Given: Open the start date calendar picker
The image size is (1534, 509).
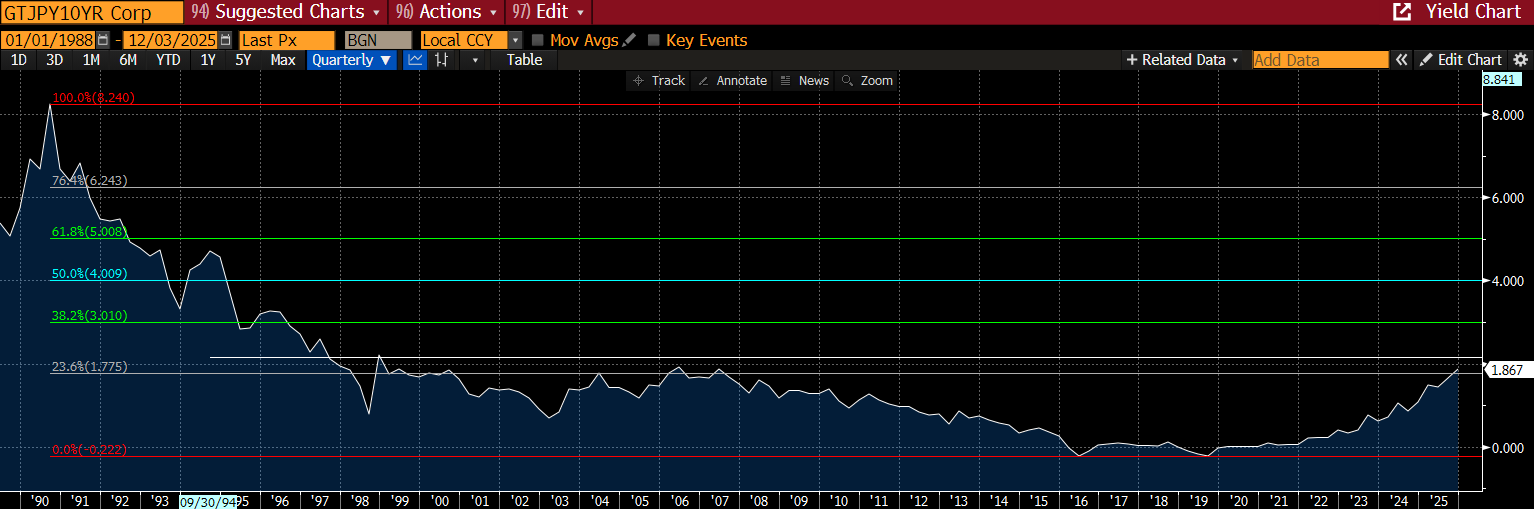Looking at the screenshot, I should (x=102, y=40).
